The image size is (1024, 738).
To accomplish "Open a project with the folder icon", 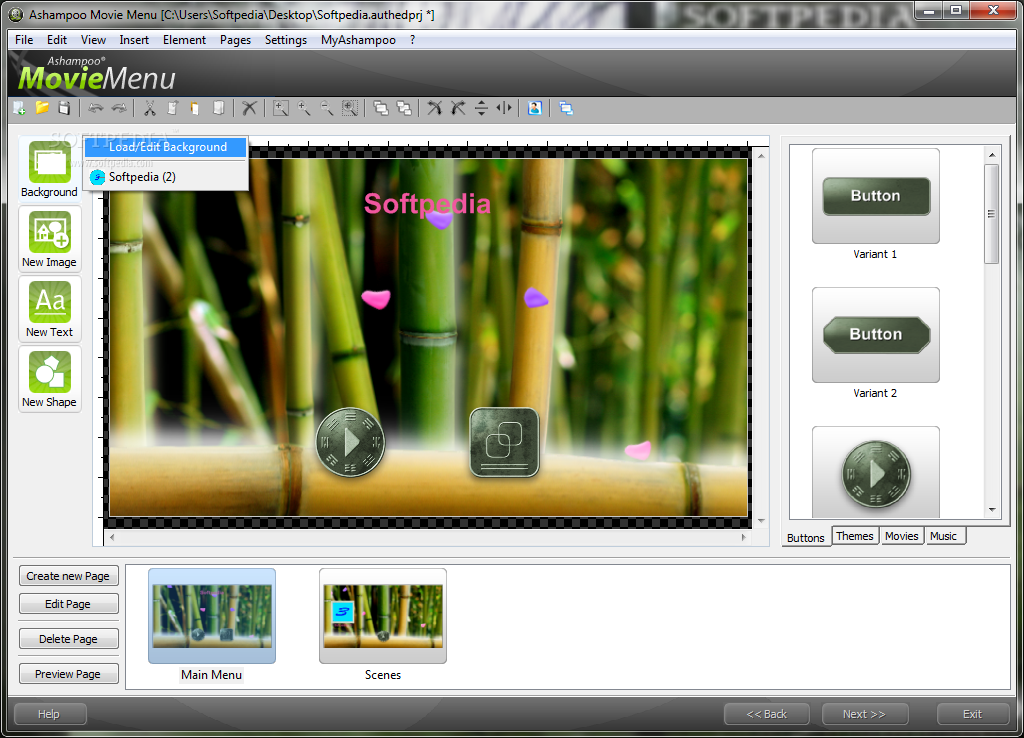I will (x=42, y=108).
